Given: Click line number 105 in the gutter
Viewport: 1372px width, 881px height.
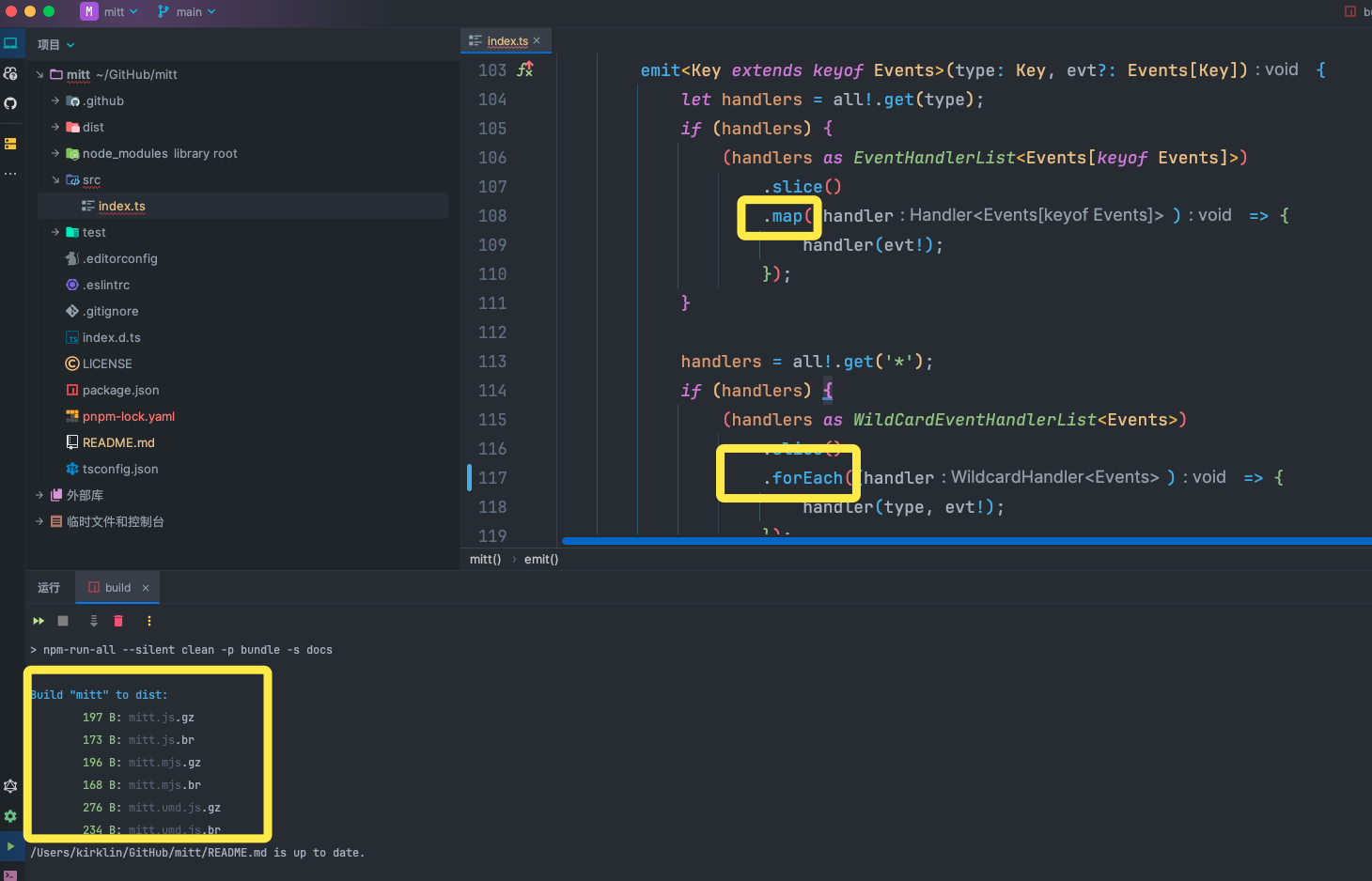Looking at the screenshot, I should pyautogui.click(x=492, y=129).
